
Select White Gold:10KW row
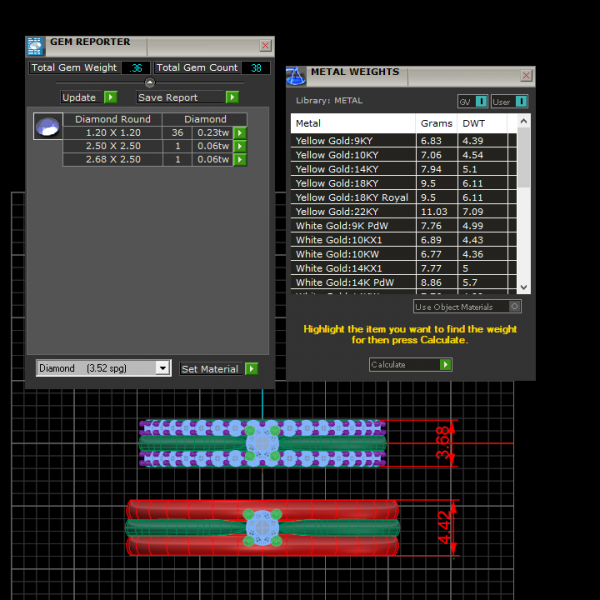[337, 254]
